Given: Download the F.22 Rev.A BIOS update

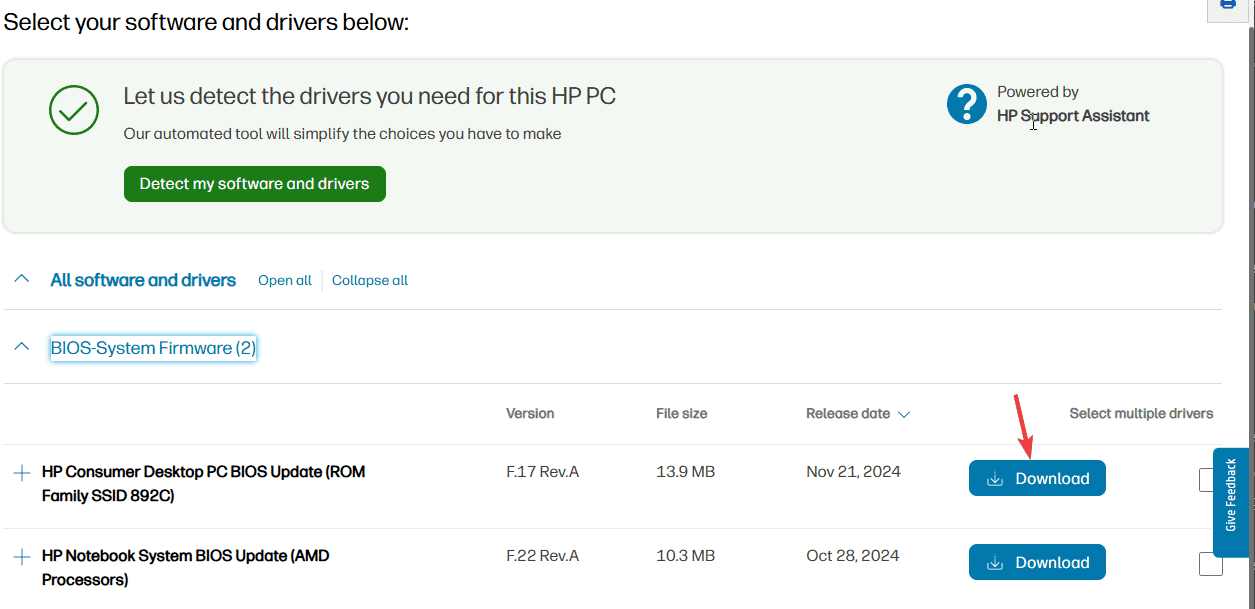Looking at the screenshot, I should (x=1037, y=562).
